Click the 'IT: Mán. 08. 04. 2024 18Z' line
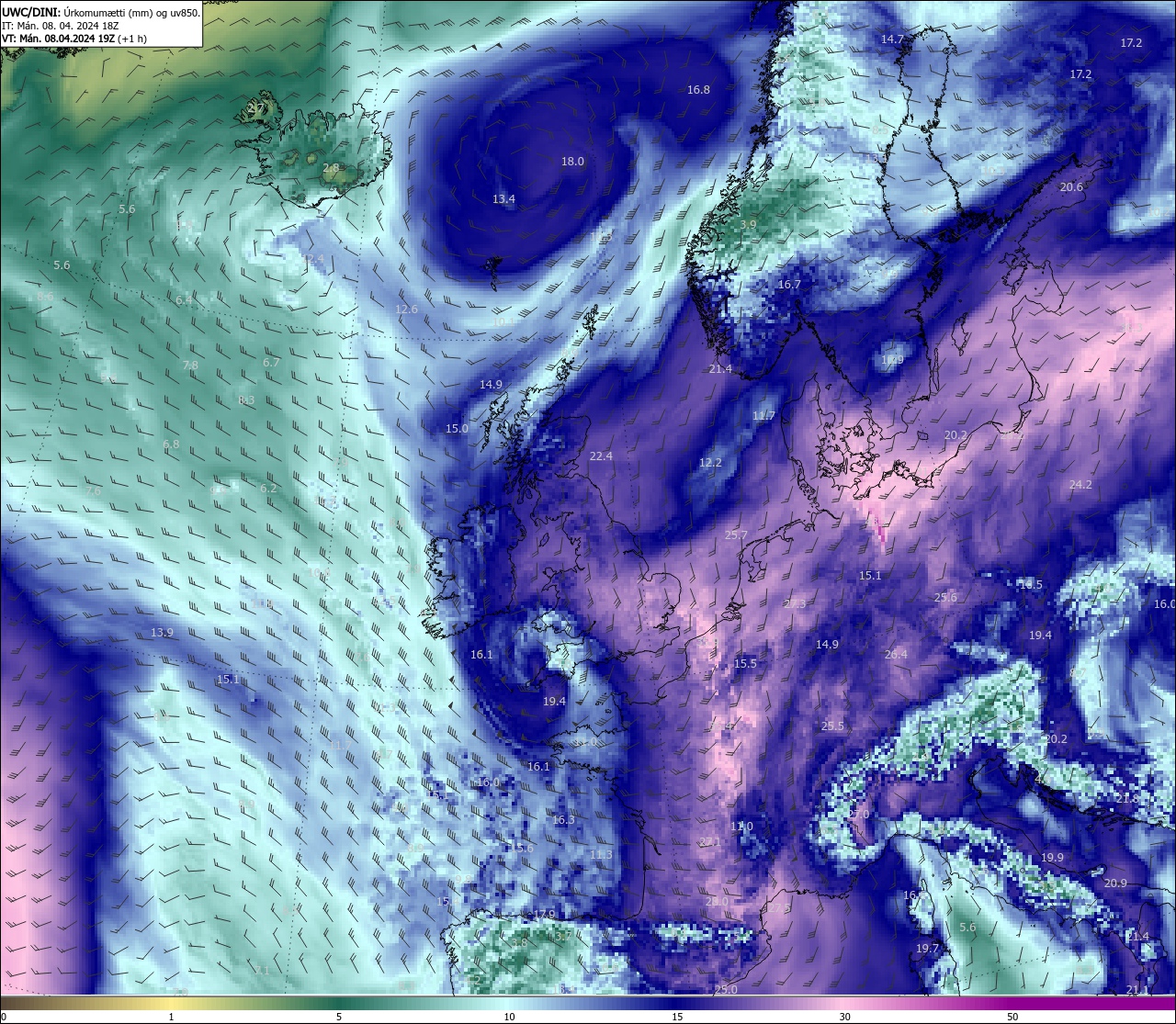 click(x=59, y=26)
